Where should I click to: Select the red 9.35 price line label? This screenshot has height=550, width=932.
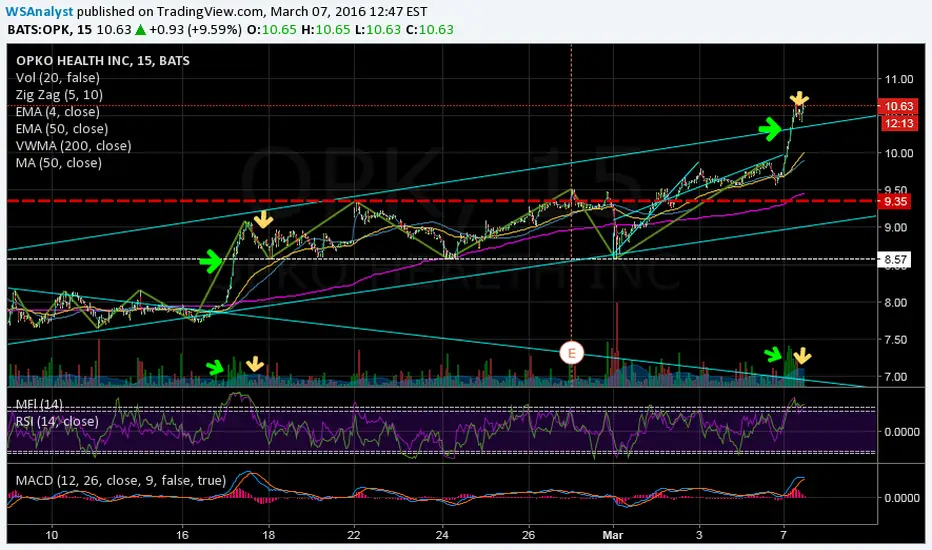coord(895,202)
